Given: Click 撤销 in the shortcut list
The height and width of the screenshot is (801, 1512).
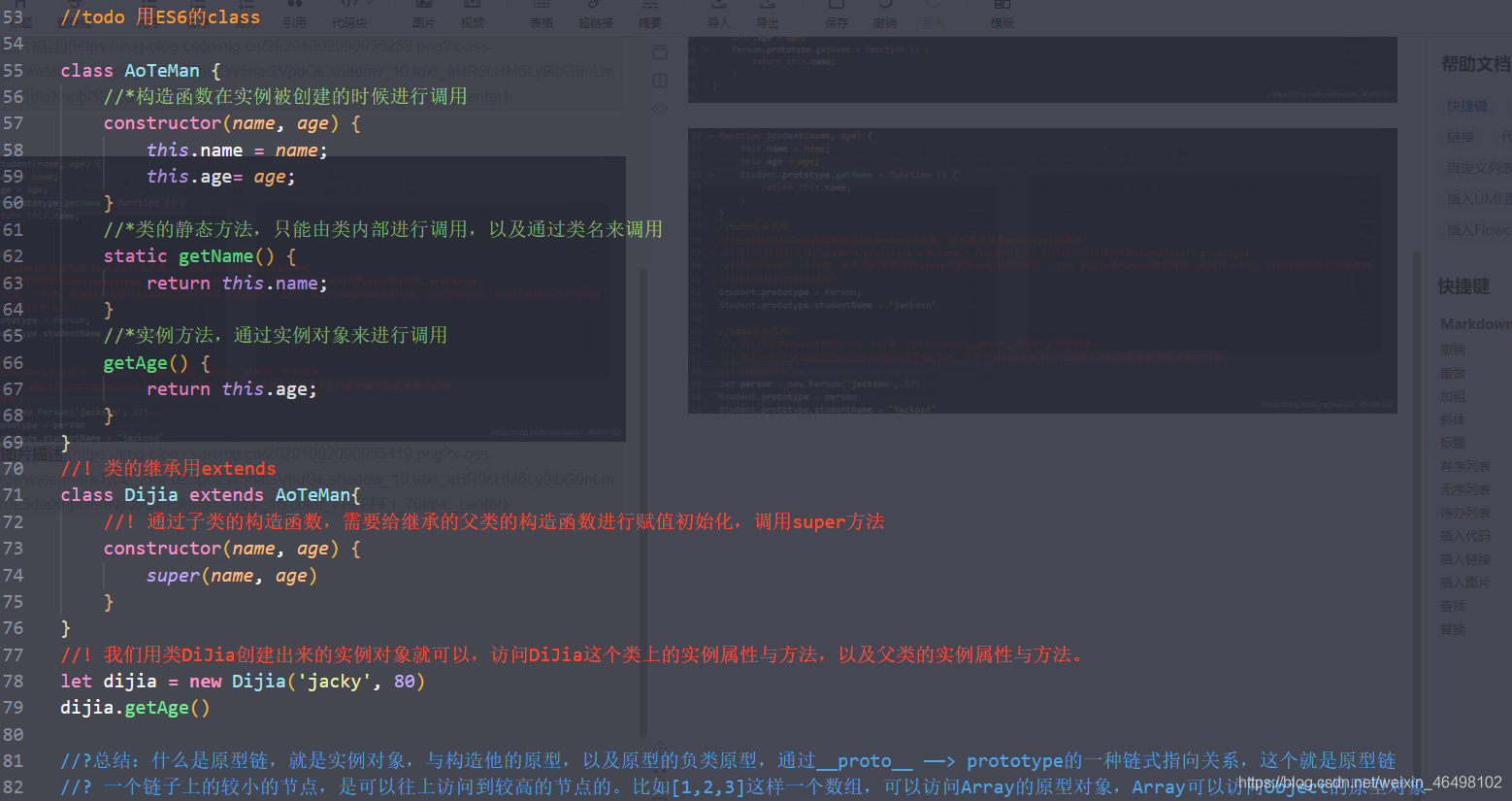Looking at the screenshot, I should point(1453,350).
